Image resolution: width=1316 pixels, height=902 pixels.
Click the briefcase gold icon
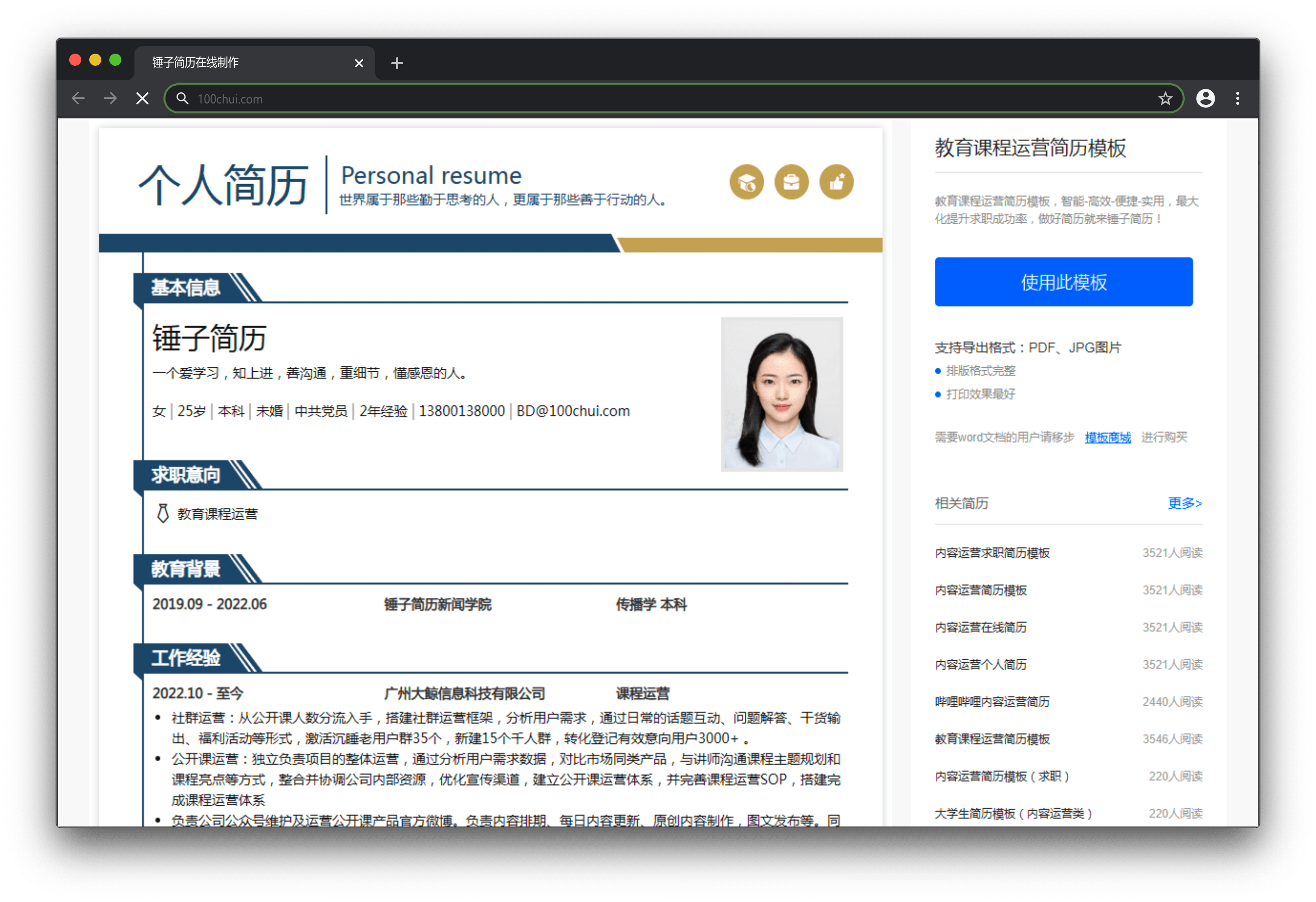point(791,183)
